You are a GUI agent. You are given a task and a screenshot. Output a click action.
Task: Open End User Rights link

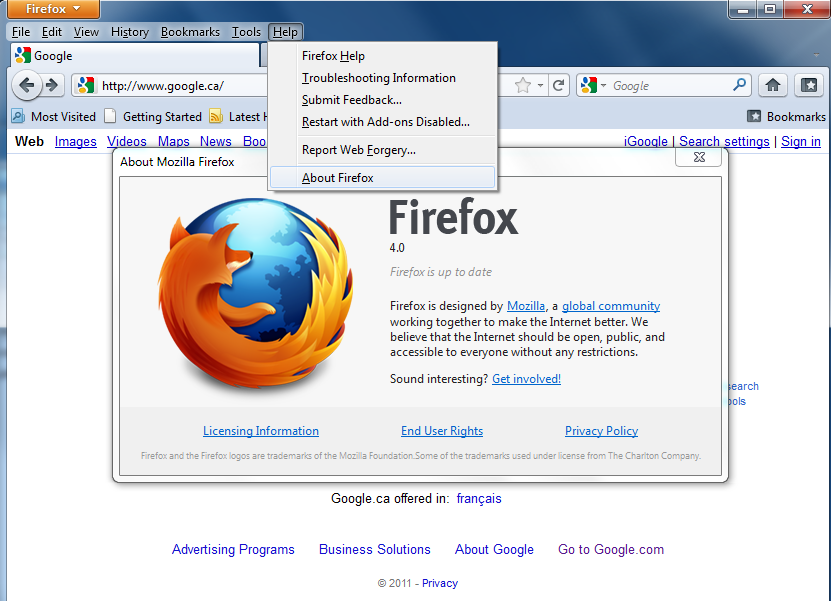tap(442, 431)
